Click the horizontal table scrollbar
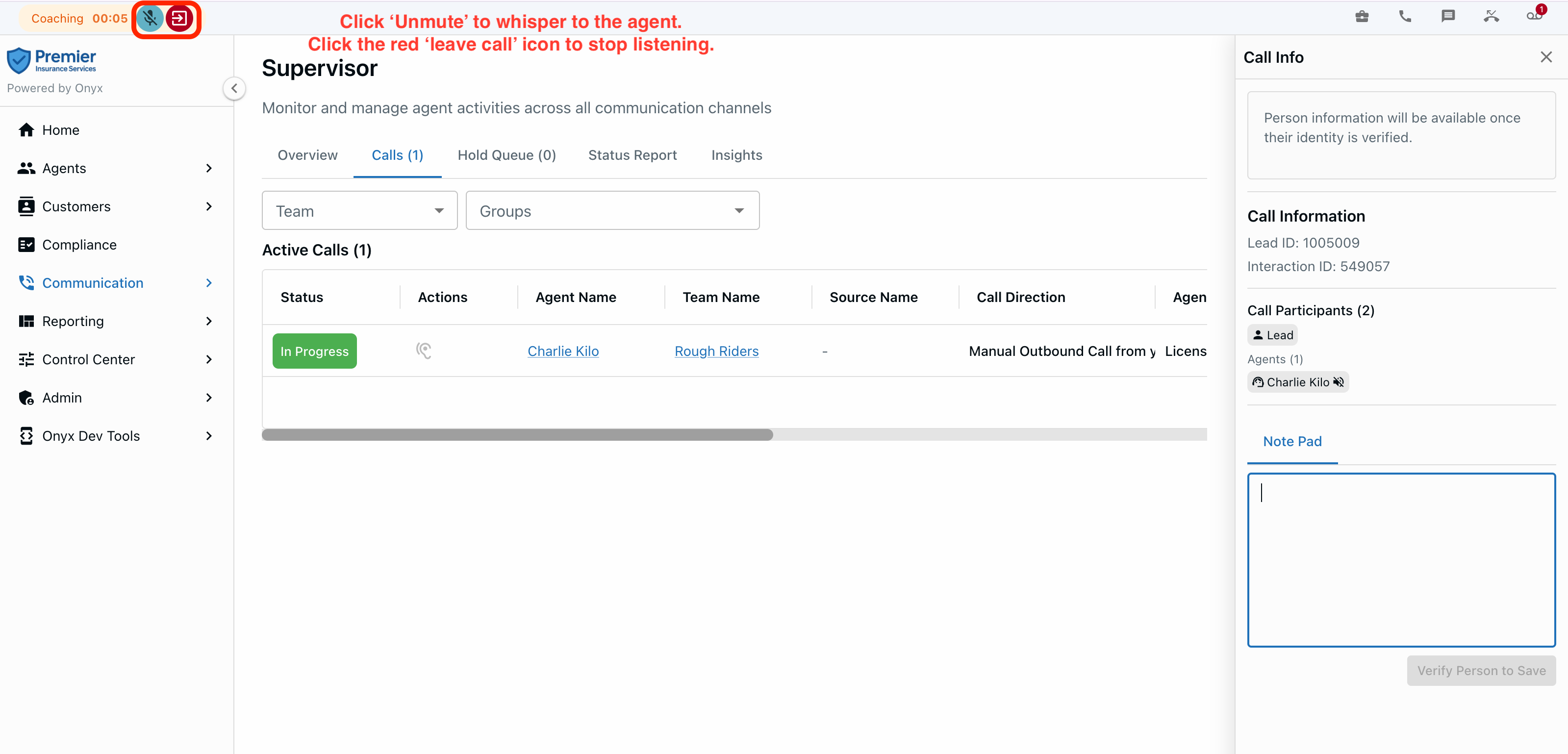The image size is (1568, 754). (x=517, y=434)
